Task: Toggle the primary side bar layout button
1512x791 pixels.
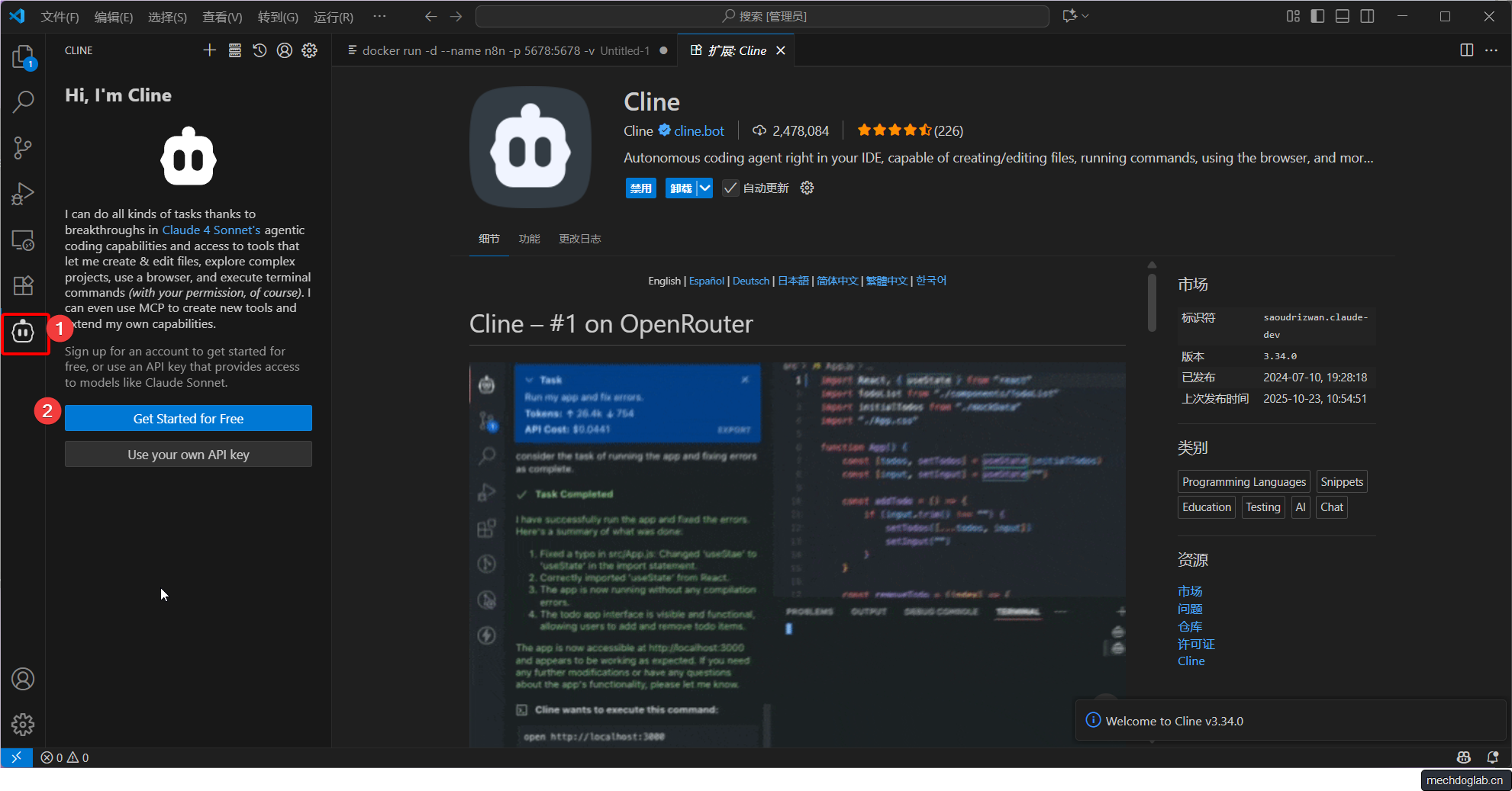Action: point(1317,16)
